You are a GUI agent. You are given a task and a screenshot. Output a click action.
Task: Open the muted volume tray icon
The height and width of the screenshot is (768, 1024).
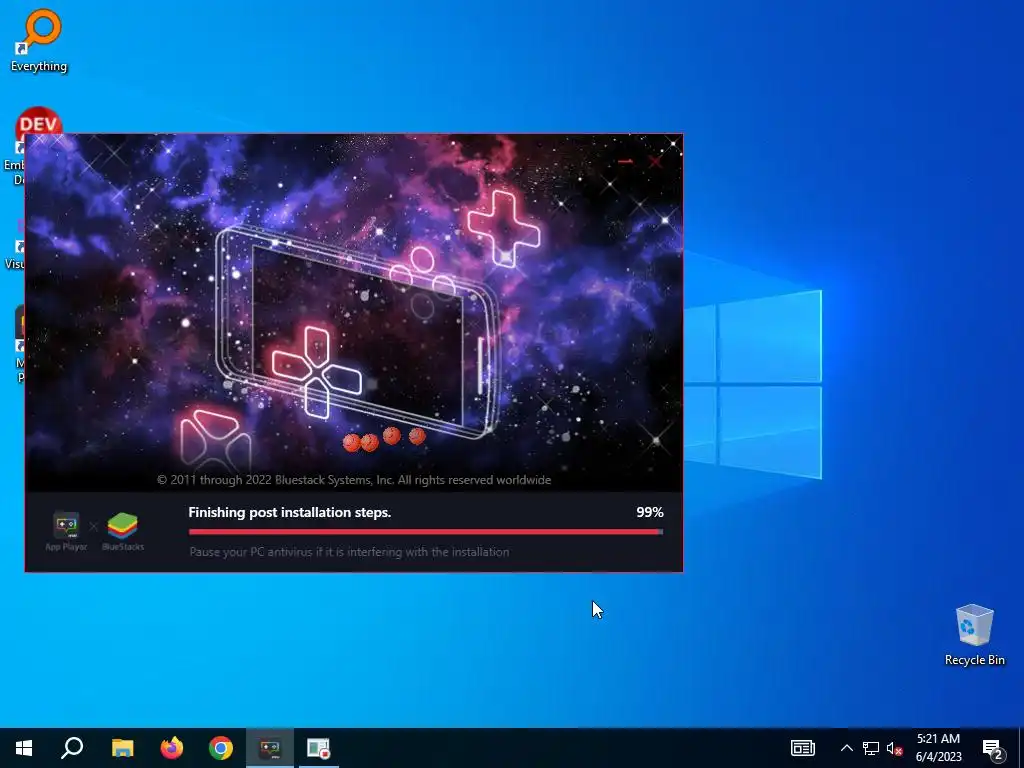point(895,748)
